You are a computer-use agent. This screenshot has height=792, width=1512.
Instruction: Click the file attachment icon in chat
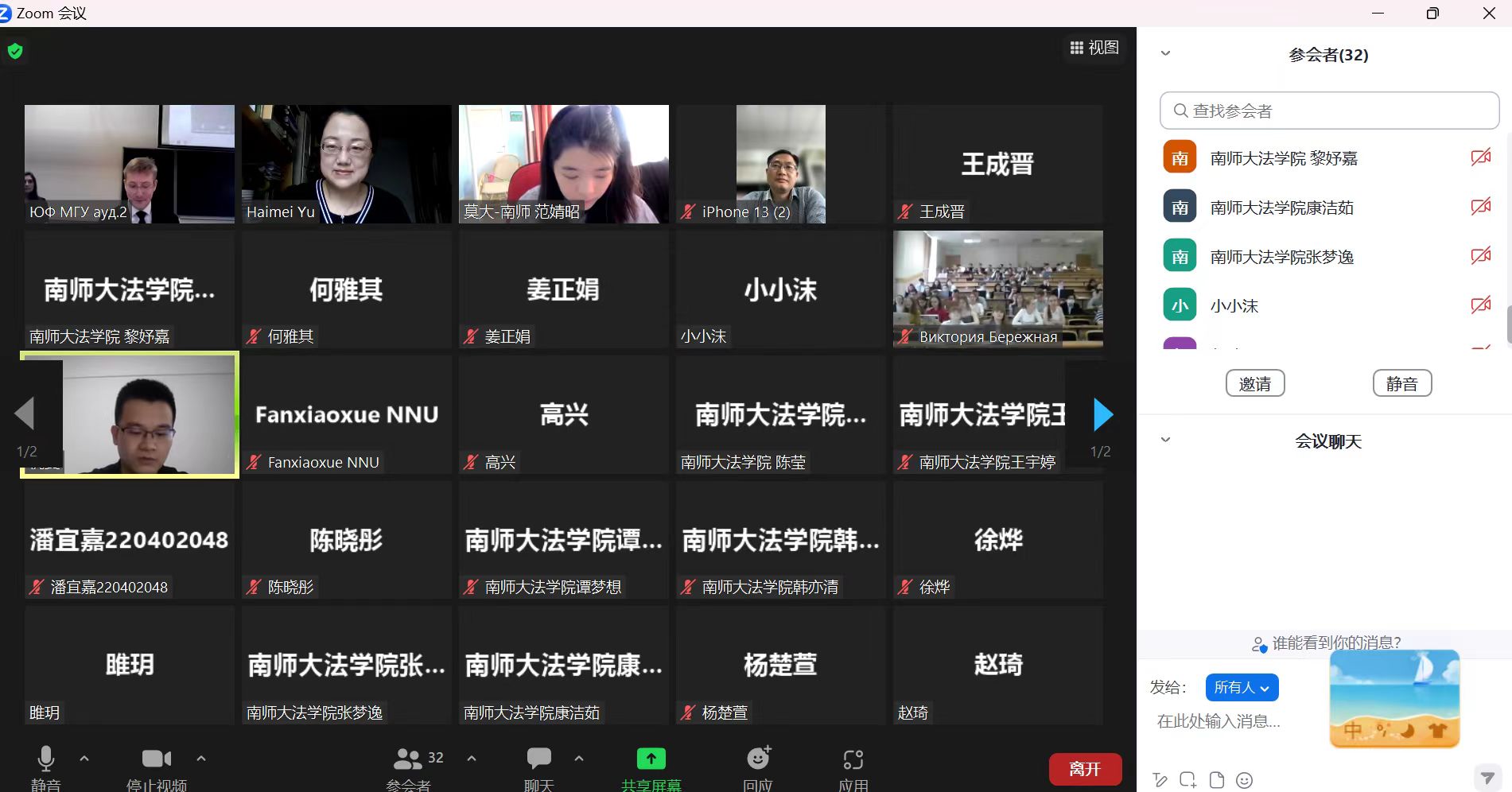pyautogui.click(x=1216, y=780)
